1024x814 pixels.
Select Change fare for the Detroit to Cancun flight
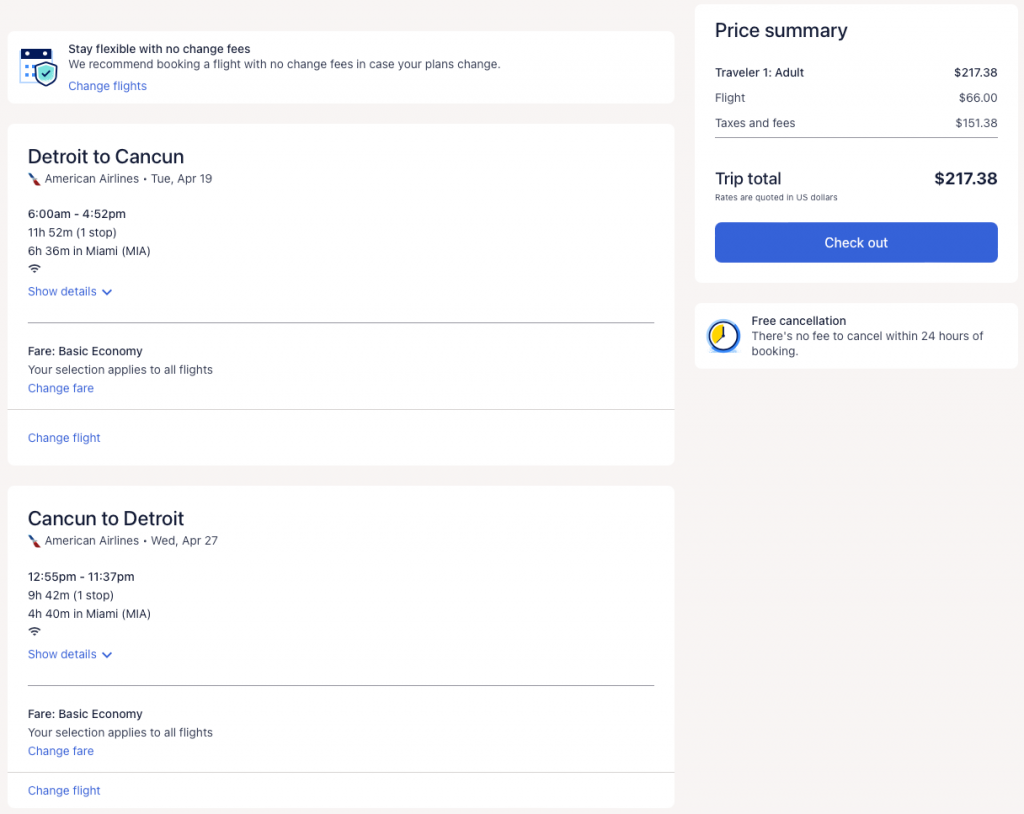coord(61,389)
